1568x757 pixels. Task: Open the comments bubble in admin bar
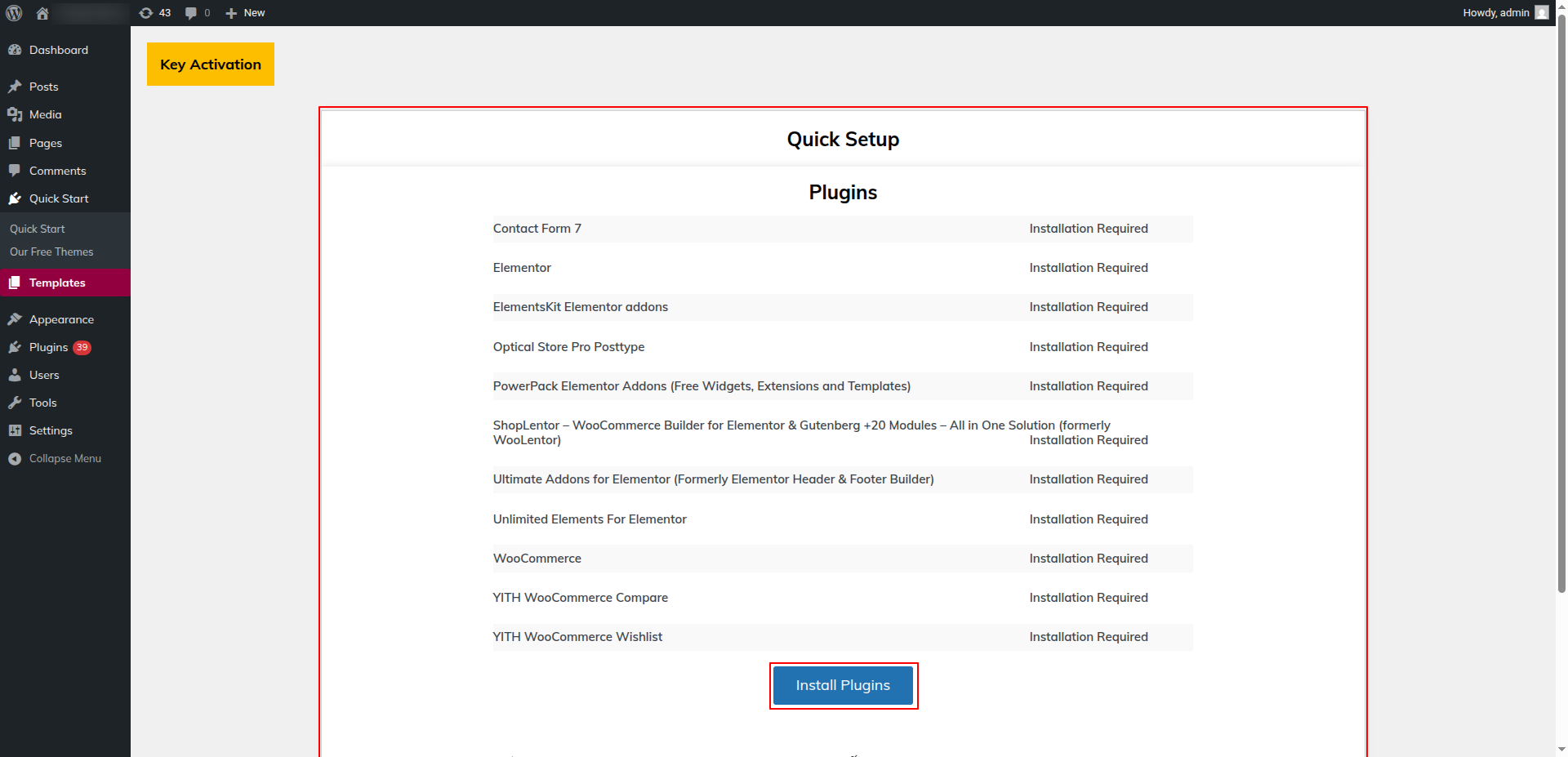coord(198,13)
